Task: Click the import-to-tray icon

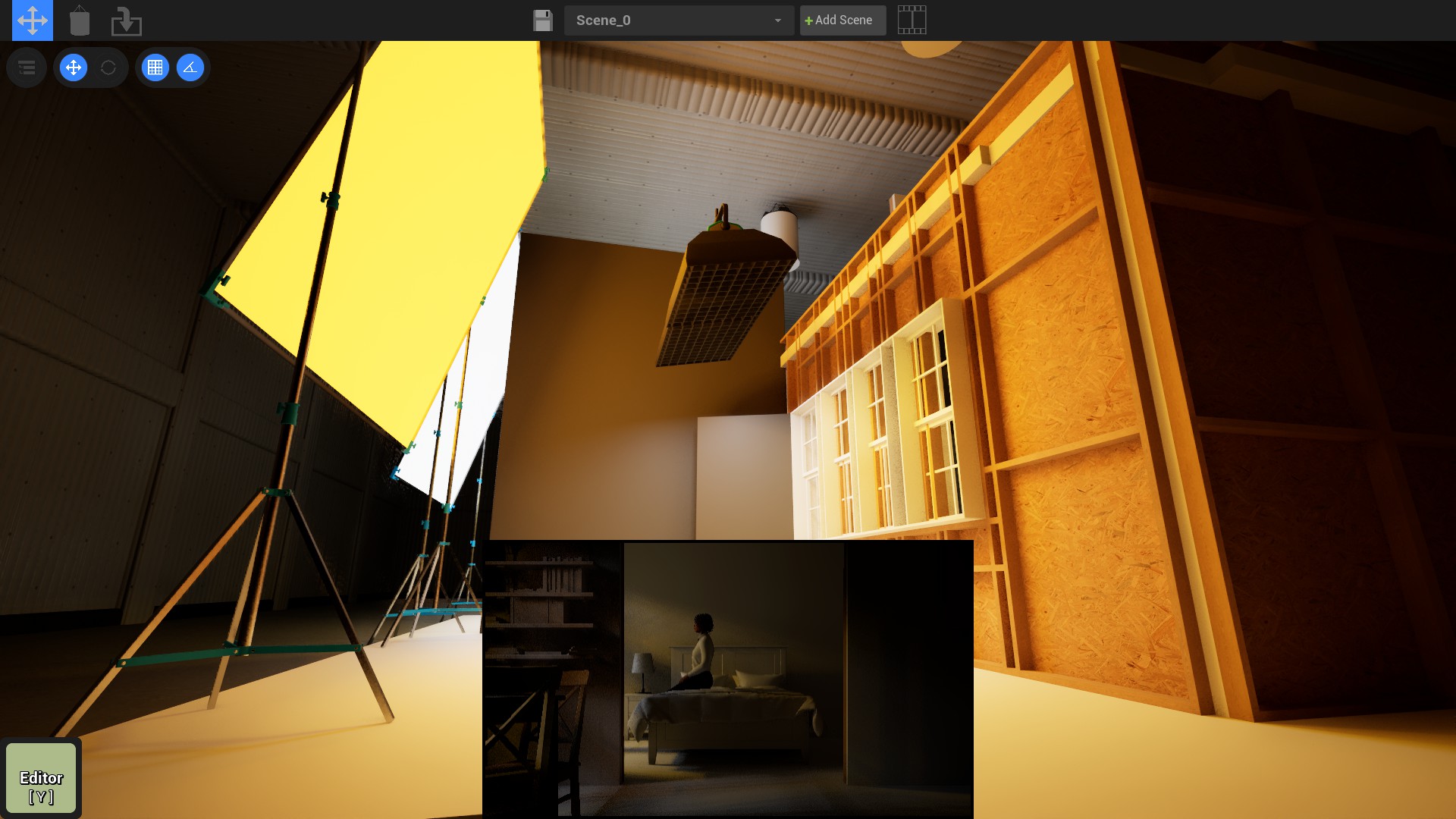Action: (126, 20)
